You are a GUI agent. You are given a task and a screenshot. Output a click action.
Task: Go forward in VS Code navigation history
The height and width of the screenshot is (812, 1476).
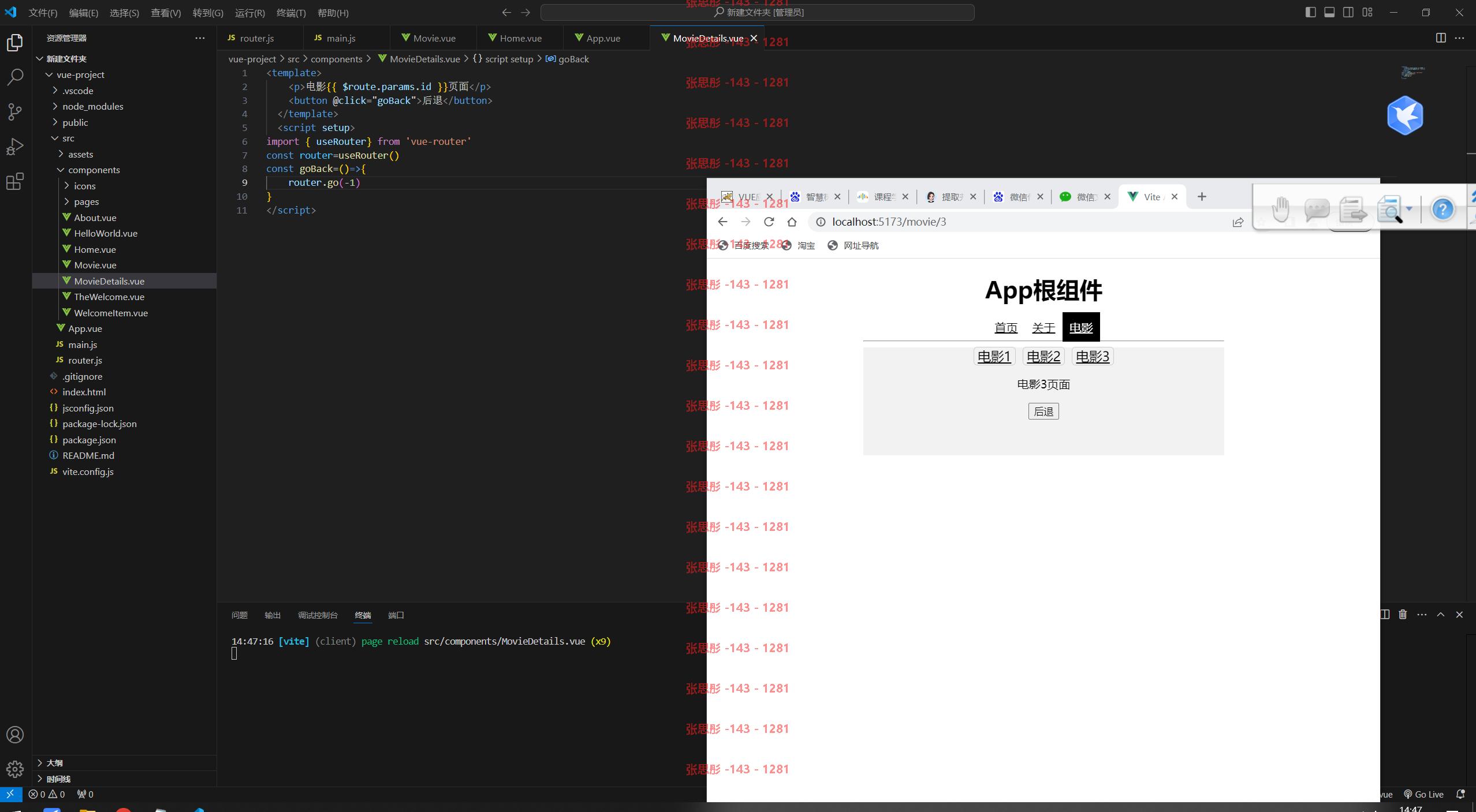525,12
